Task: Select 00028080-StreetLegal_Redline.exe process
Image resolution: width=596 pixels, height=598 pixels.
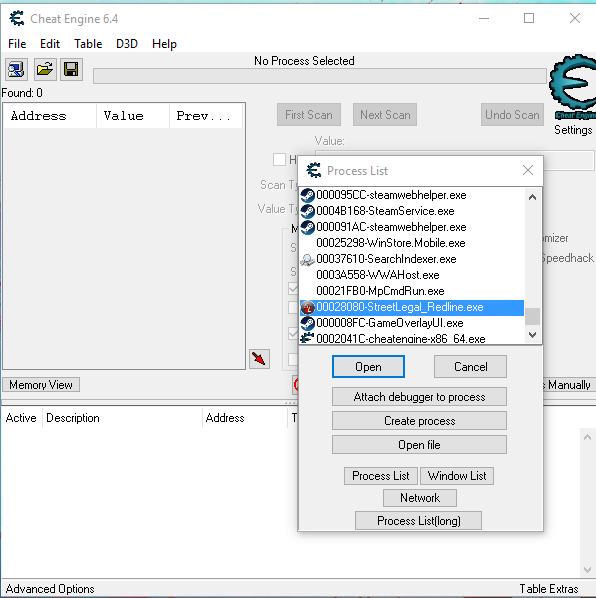Action: pyautogui.click(x=412, y=307)
